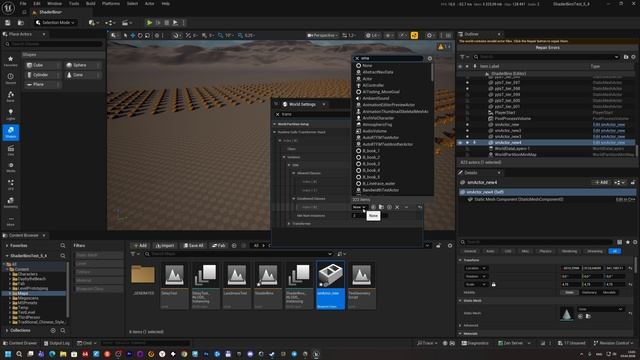Place a Cone shape actor

(x=82, y=75)
